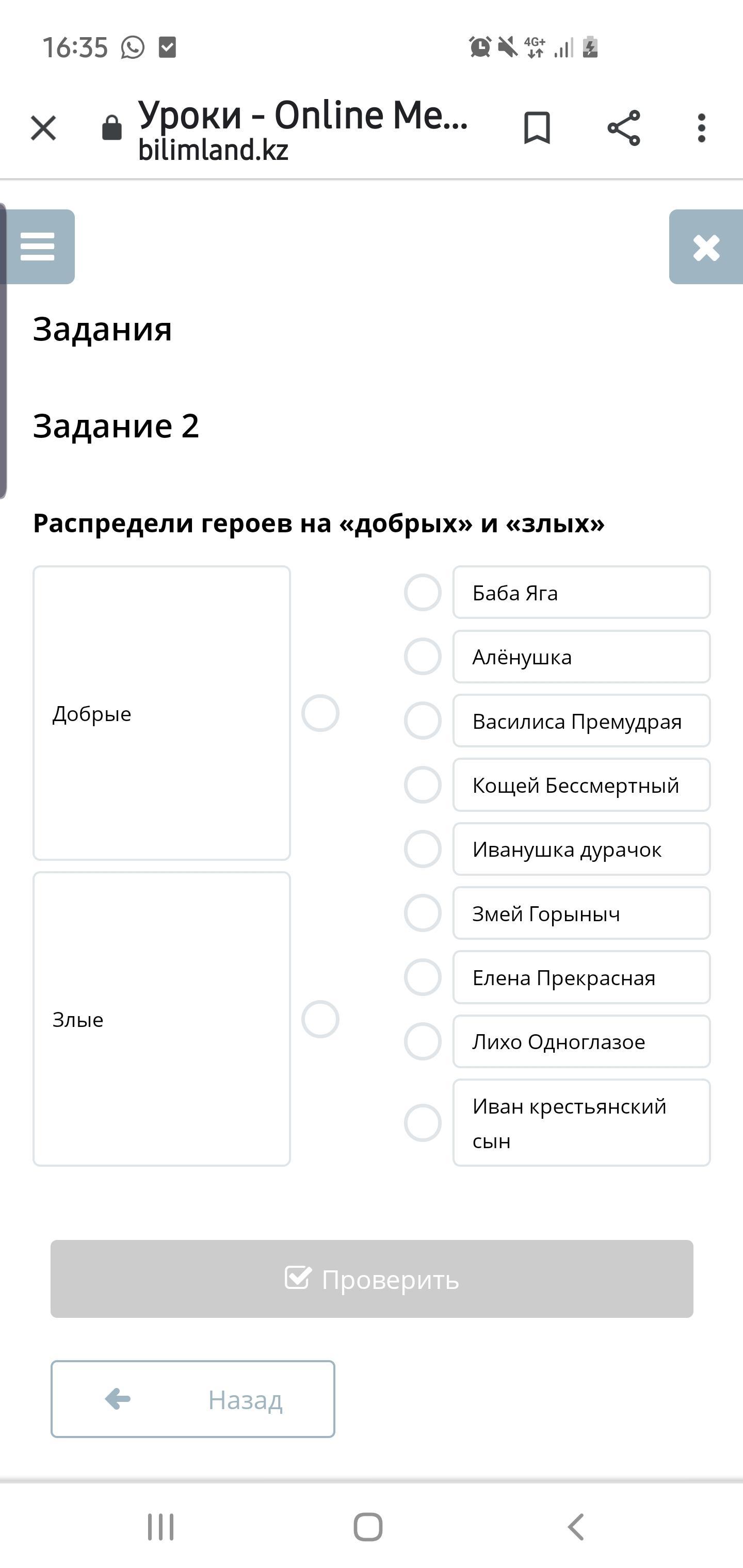This screenshot has height=1568, width=743.
Task: Tap the Елена Прекрасная option box
Action: [581, 977]
